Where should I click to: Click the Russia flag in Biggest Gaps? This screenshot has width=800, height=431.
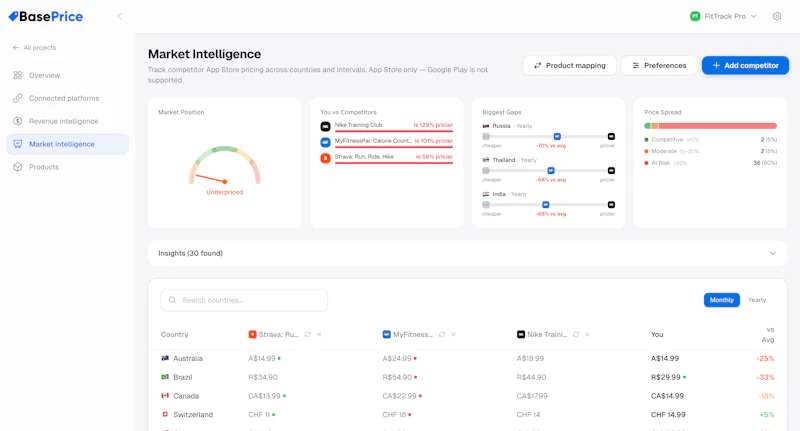coord(486,126)
